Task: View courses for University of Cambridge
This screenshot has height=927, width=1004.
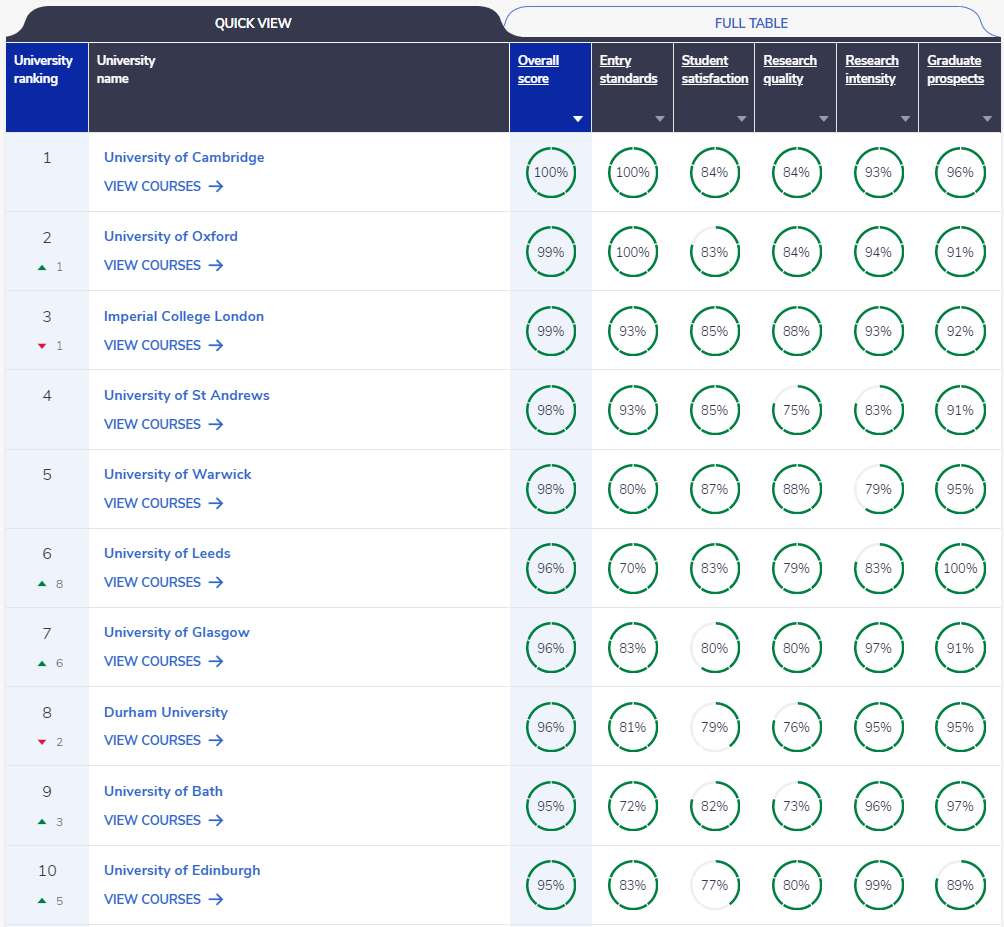Action: pyautogui.click(x=163, y=186)
